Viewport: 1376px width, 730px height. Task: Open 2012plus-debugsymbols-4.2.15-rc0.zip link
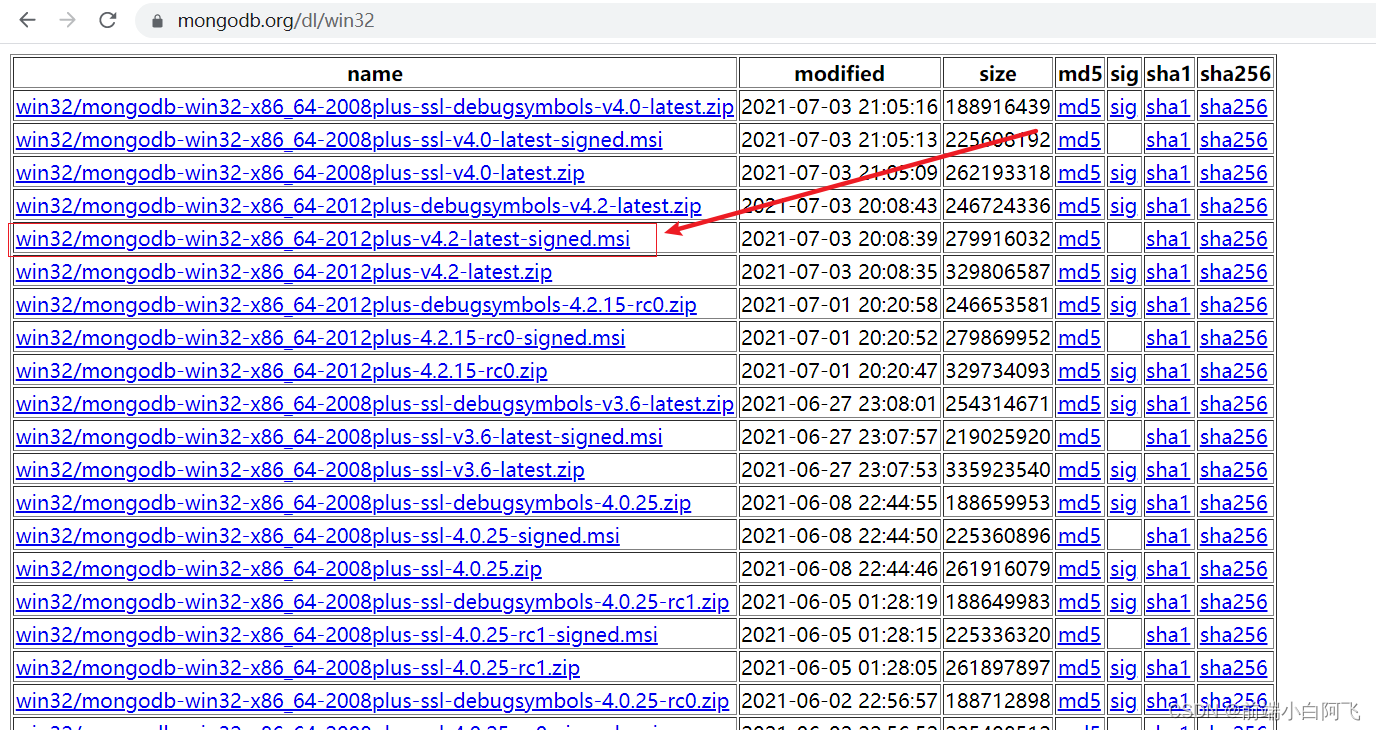(x=356, y=305)
